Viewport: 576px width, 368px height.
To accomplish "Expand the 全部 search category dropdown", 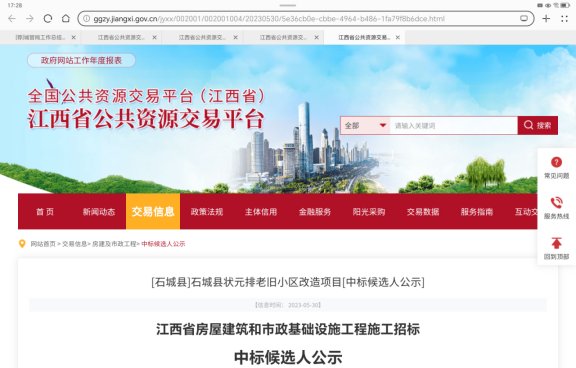I will click(366, 126).
